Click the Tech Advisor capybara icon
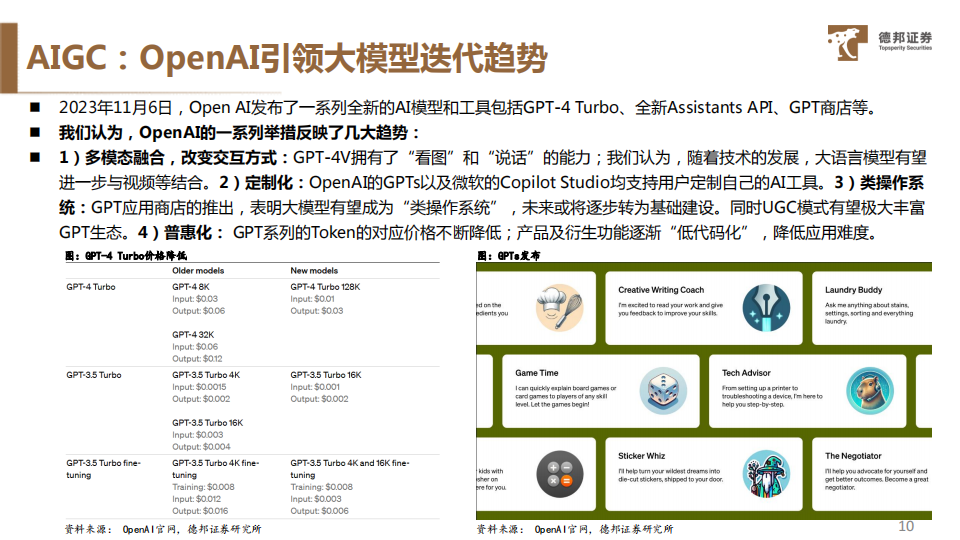The height and width of the screenshot is (540, 960). coord(870,391)
